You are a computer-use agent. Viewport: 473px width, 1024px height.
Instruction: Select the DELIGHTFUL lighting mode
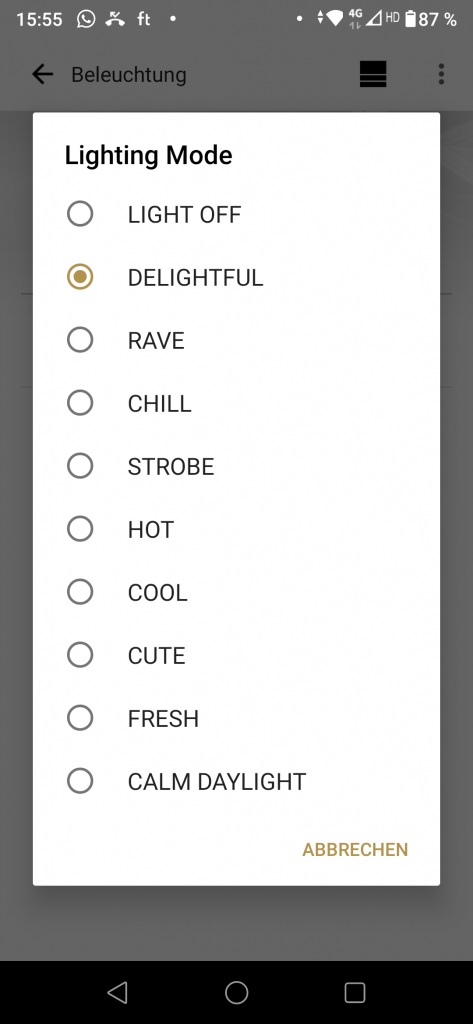pos(236,278)
